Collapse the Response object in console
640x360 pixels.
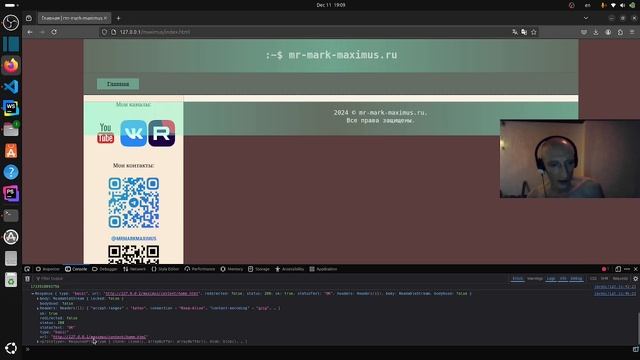pyautogui.click(x=33, y=293)
